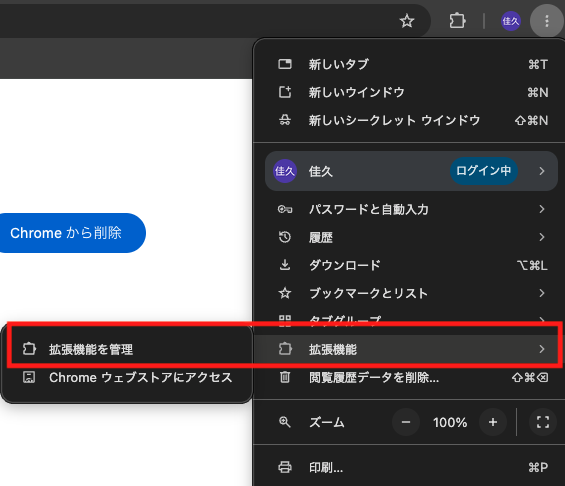Open the extensions puzzle icon in toolbar
Viewport: 565px width, 486px height.
[x=457, y=21]
